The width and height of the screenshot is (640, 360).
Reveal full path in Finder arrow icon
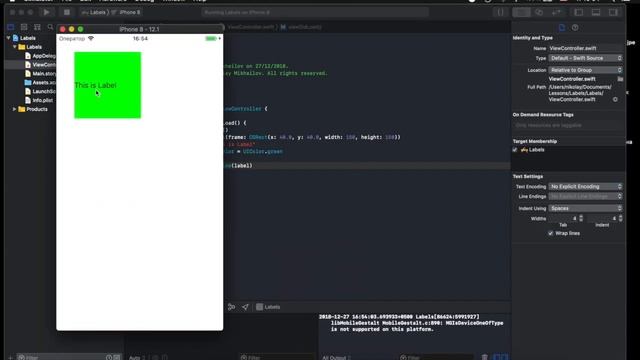tap(615, 99)
